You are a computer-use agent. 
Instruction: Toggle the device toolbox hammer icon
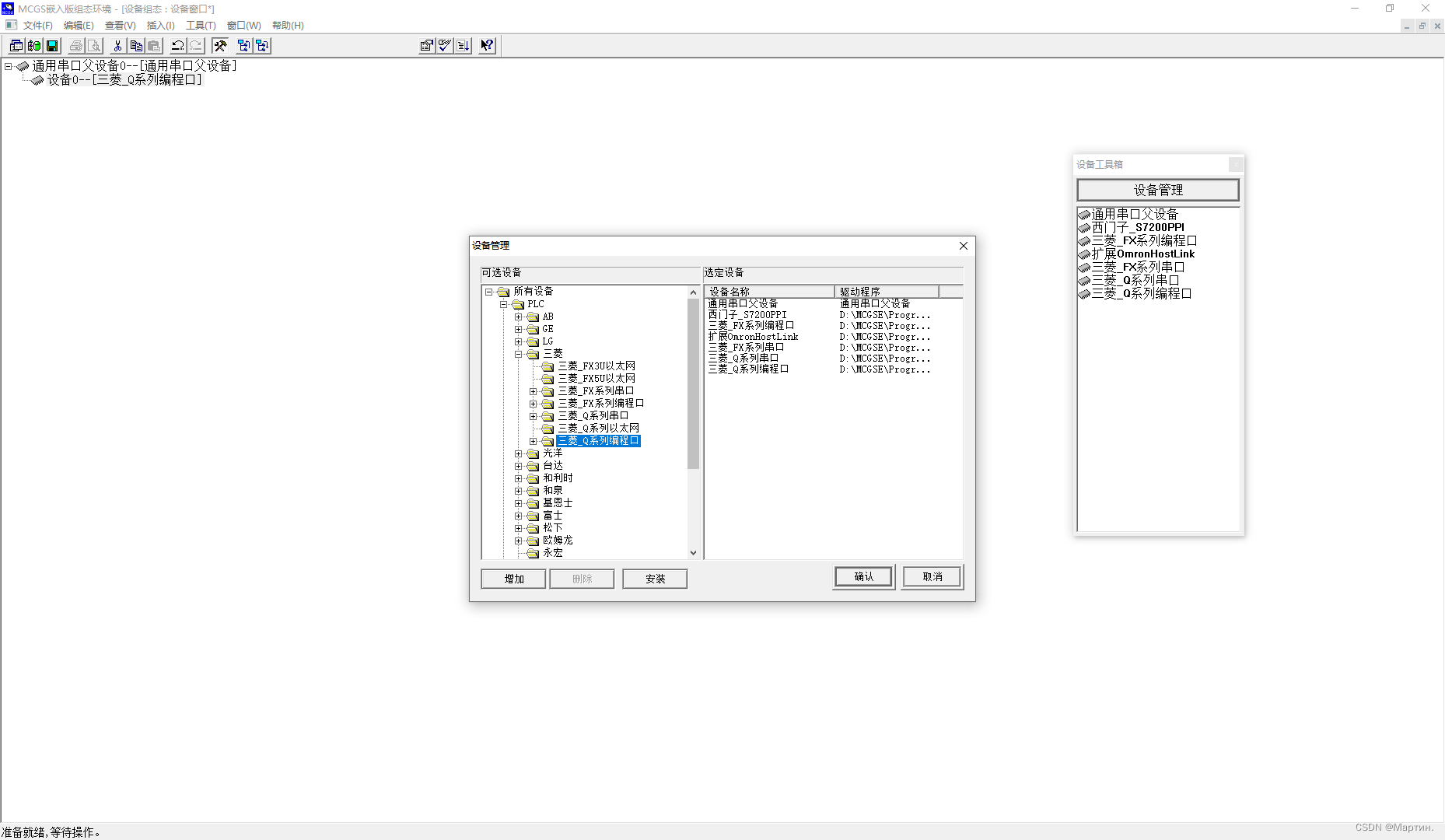(x=220, y=46)
